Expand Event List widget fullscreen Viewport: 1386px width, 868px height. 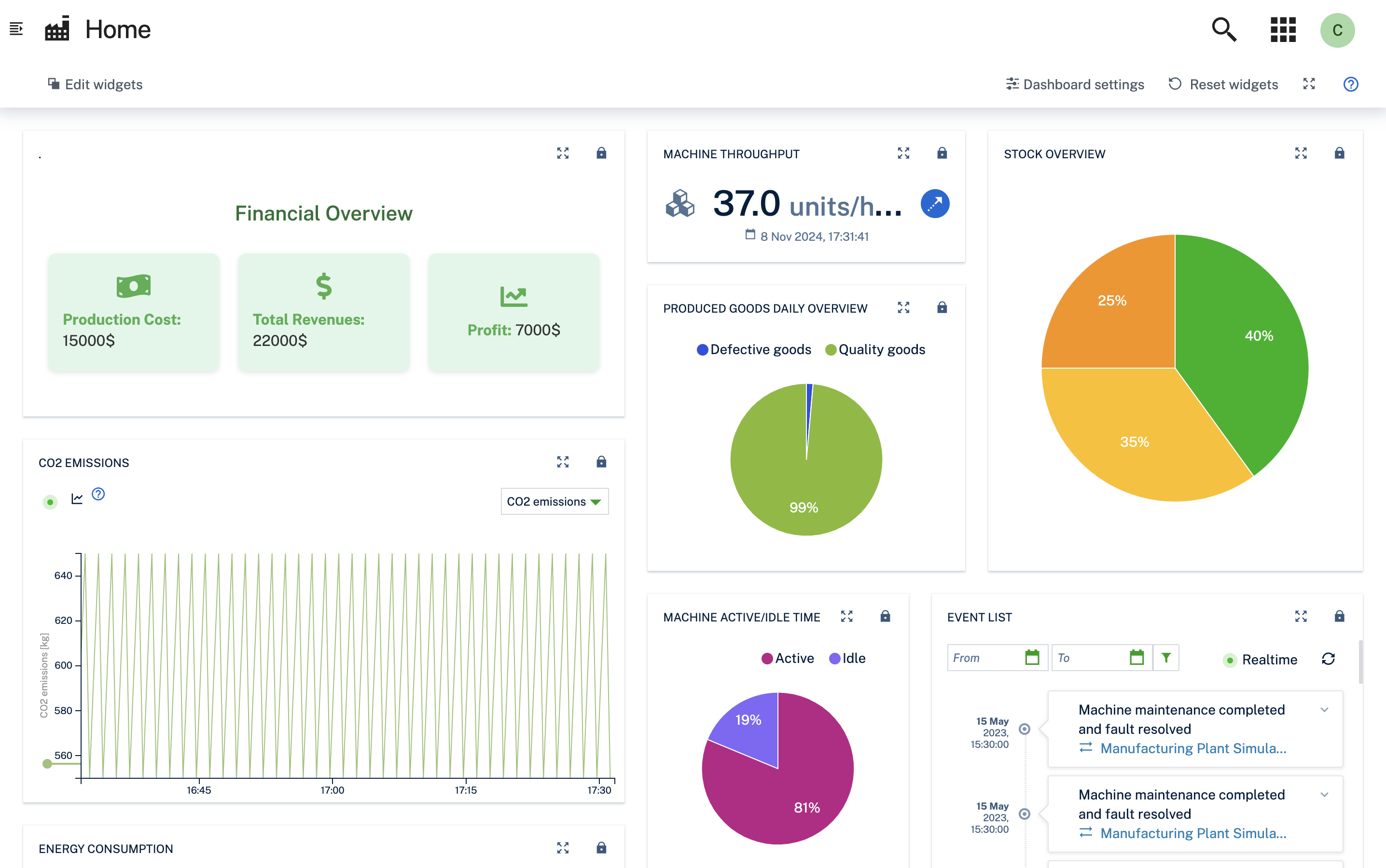pos(1301,616)
